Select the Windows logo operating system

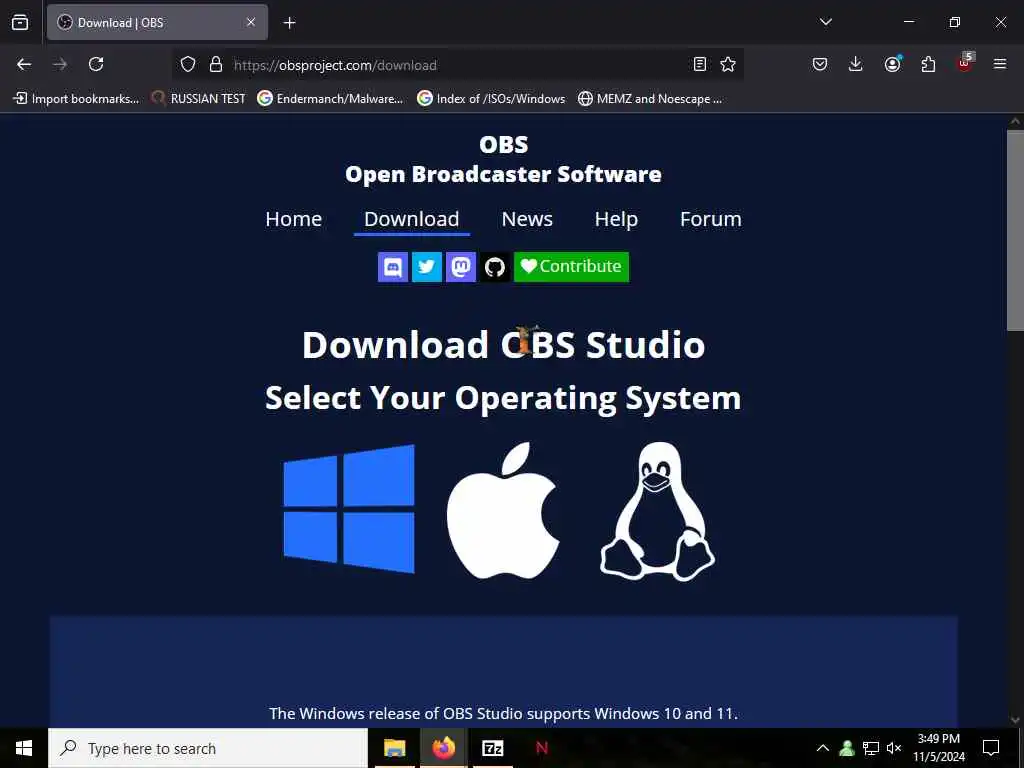[x=349, y=509]
